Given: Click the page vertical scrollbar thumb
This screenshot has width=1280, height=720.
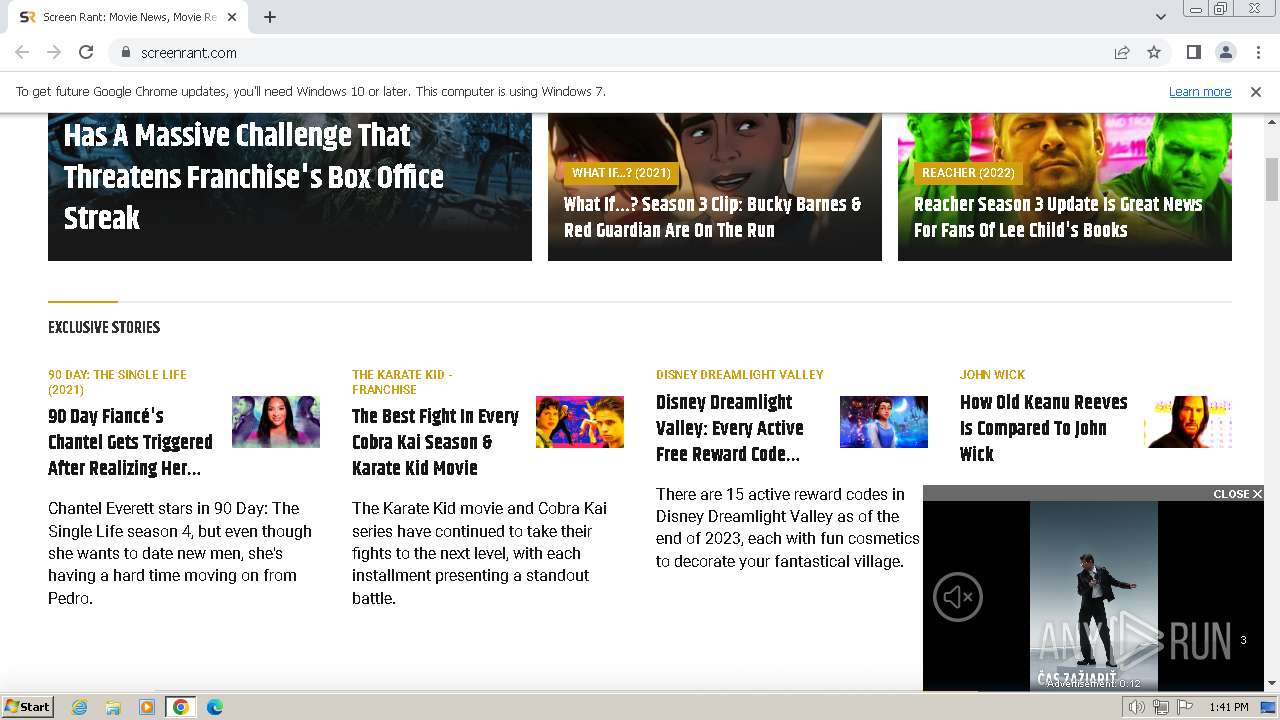Looking at the screenshot, I should point(1272,179).
